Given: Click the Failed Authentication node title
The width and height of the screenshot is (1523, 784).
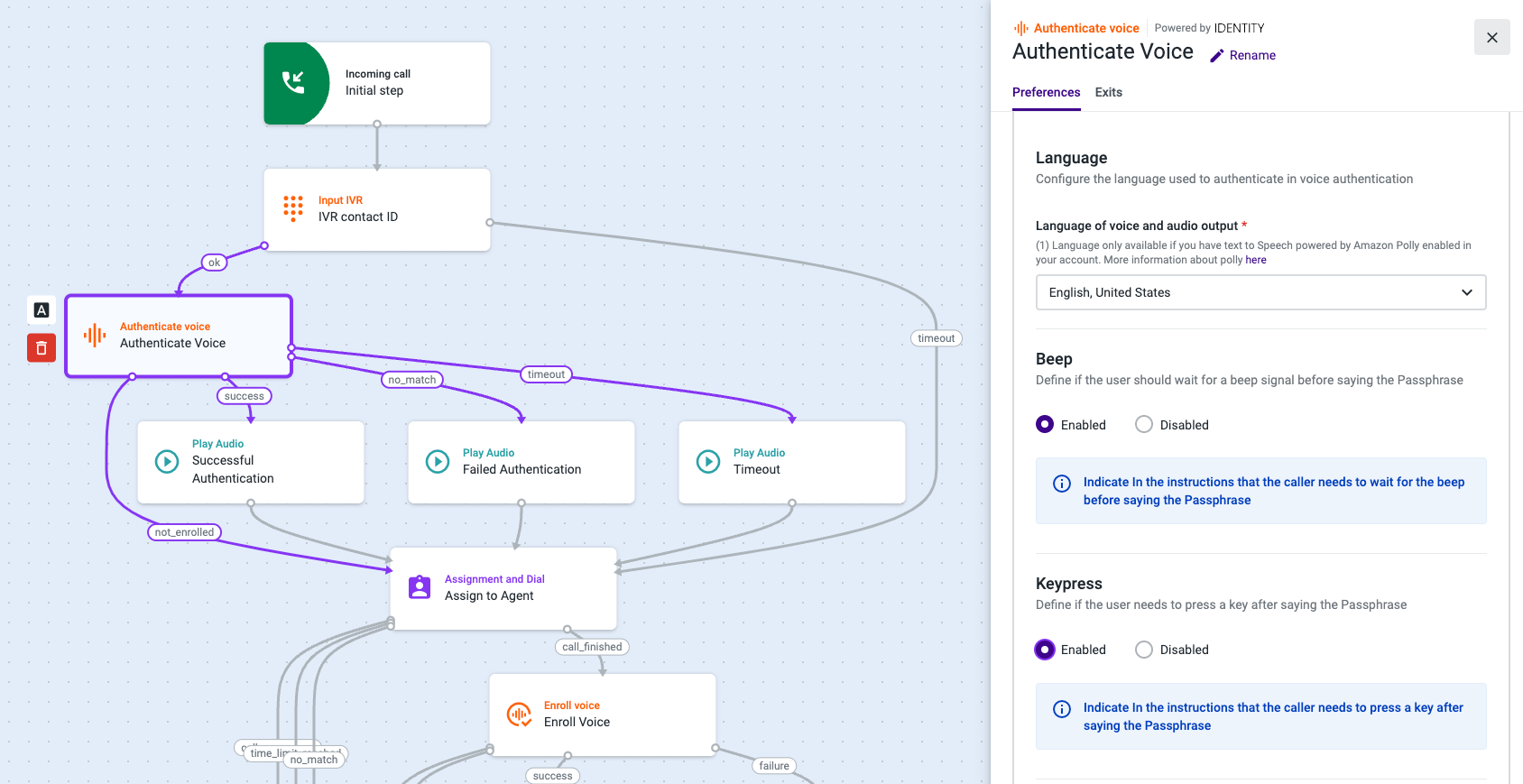Looking at the screenshot, I should (522, 469).
